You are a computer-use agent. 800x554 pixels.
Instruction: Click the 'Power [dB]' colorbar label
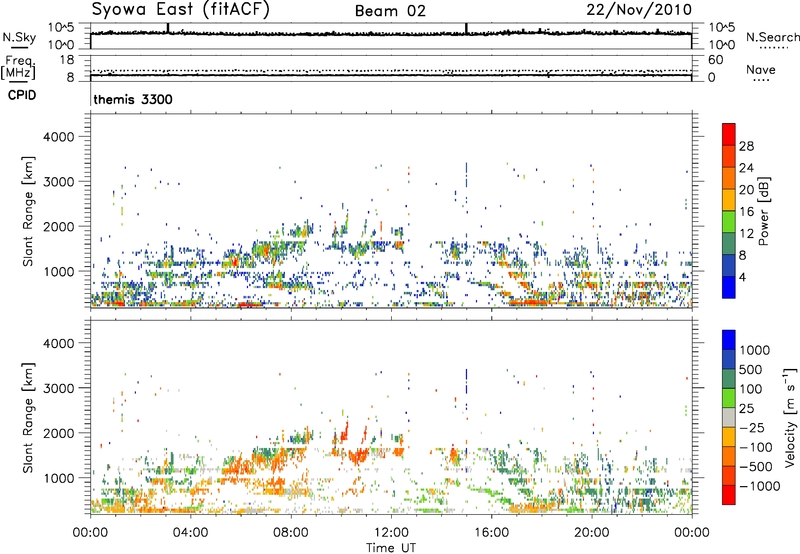[763, 211]
